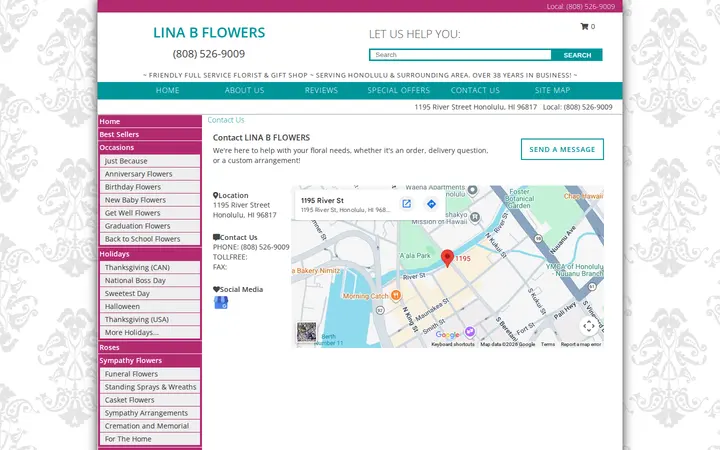Click the Google logo on map

coord(447,335)
